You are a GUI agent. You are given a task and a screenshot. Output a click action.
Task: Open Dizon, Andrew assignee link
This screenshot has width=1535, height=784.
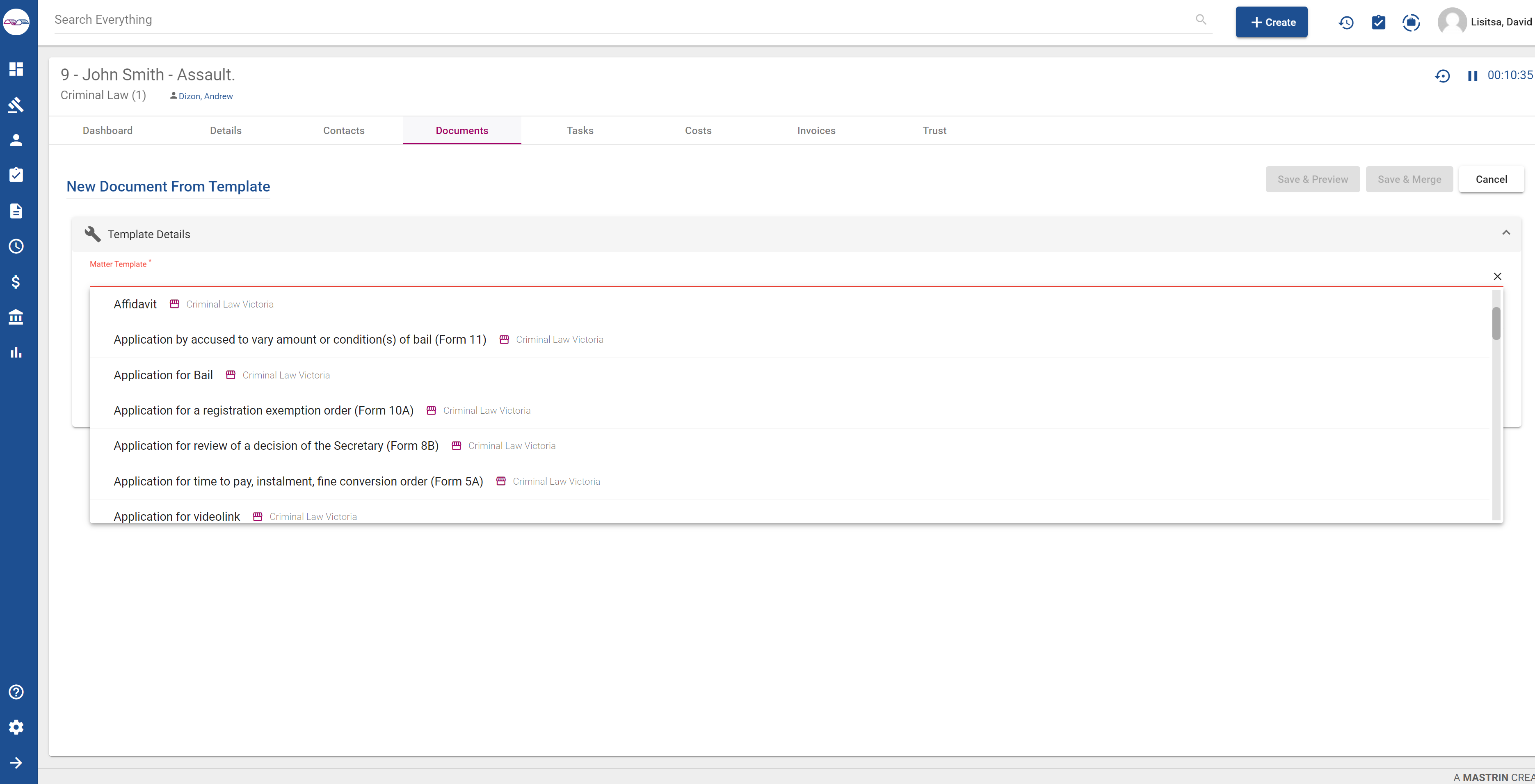[206, 96]
